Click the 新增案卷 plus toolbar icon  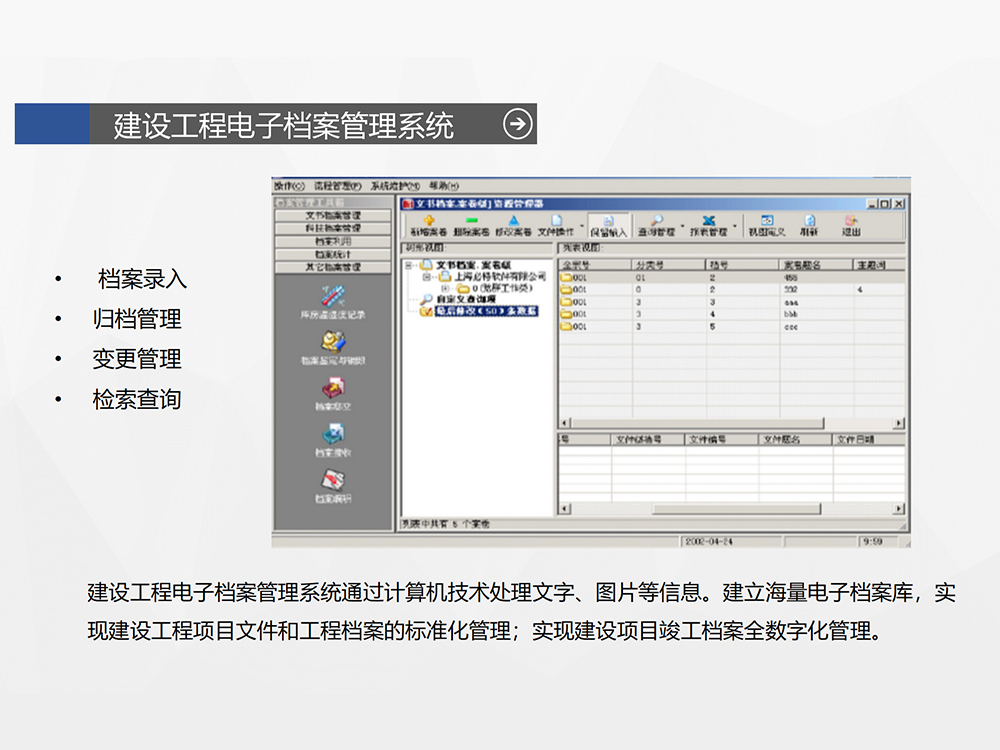(x=429, y=220)
